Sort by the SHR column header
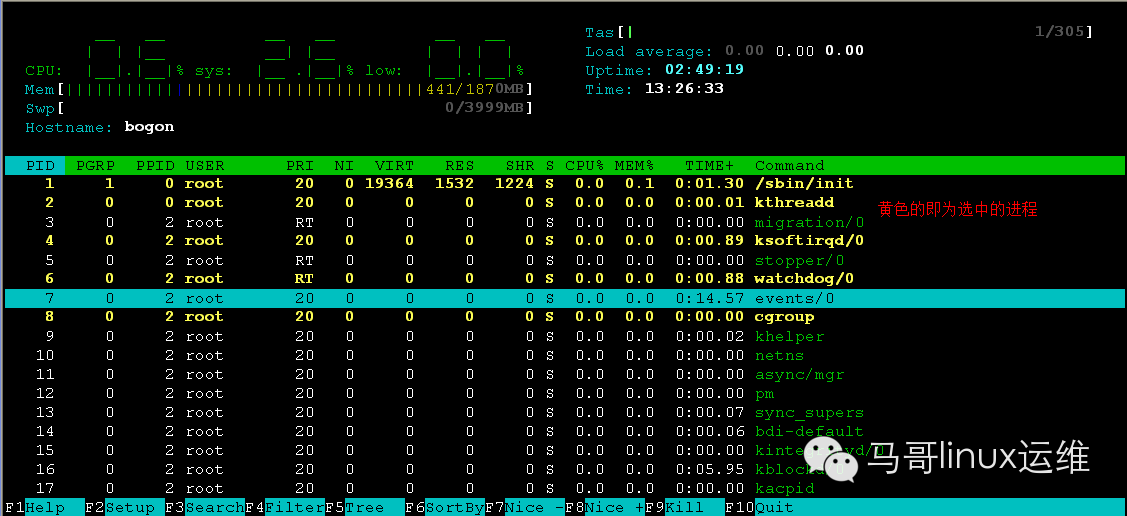This screenshot has height=516, width=1127. point(519,165)
